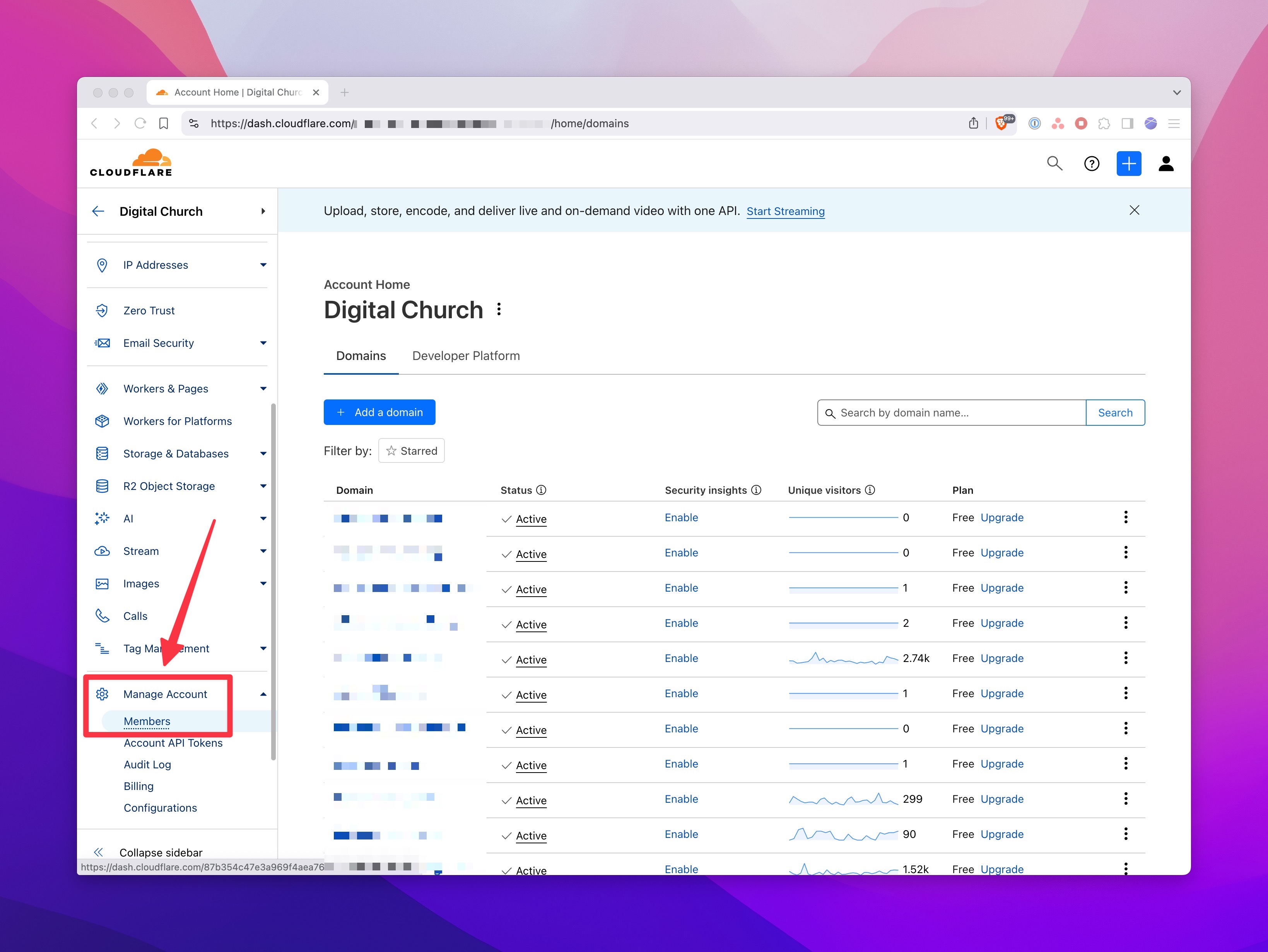Click the Unique visitors info icon

pyautogui.click(x=870, y=490)
